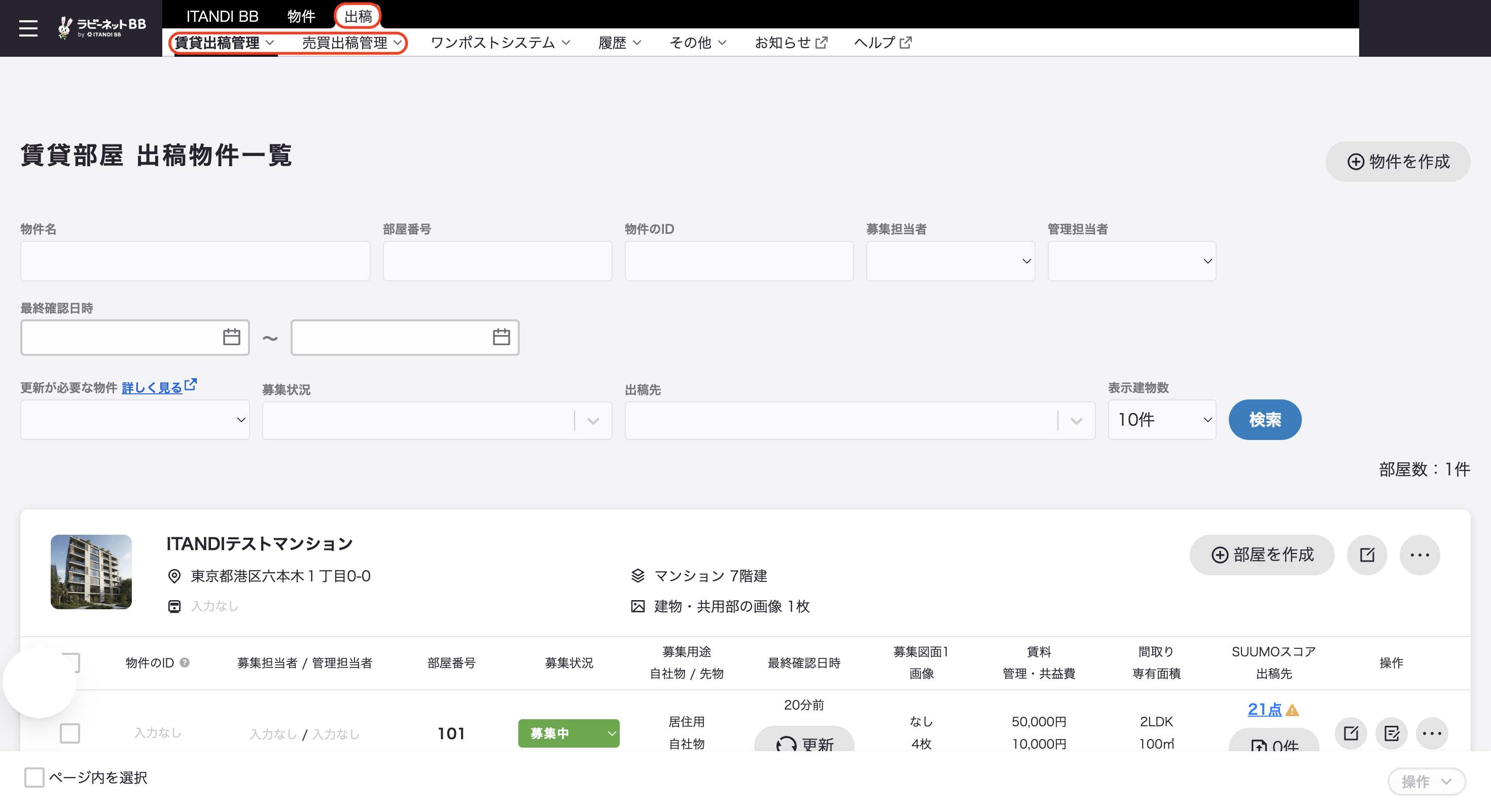Switch to the ITANDI BB tab
This screenshot has width=1491, height=812.
pyautogui.click(x=222, y=16)
